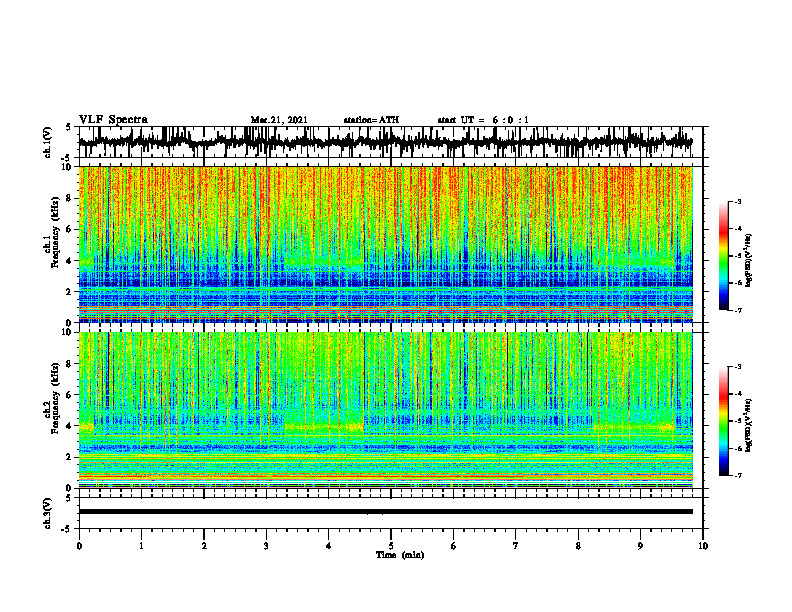Click the ch.2 "Frequency (kHz)" axis label
The height and width of the screenshot is (612, 792).
click(x=55, y=398)
